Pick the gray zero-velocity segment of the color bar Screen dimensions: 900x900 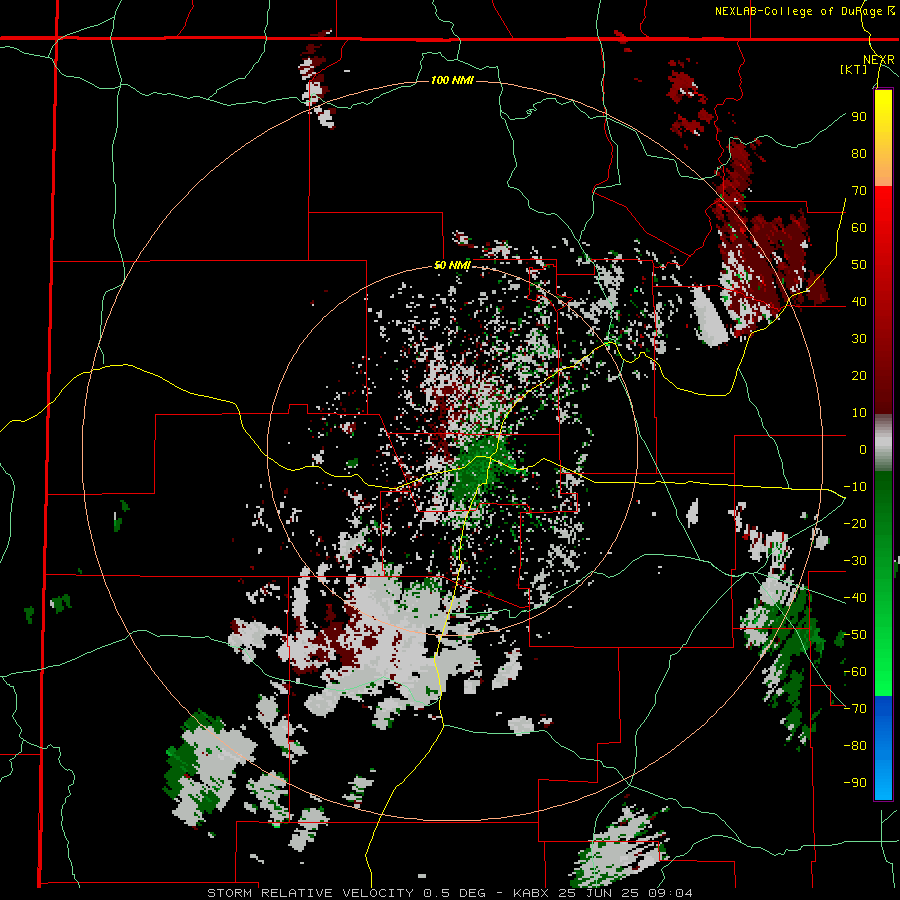pos(883,442)
